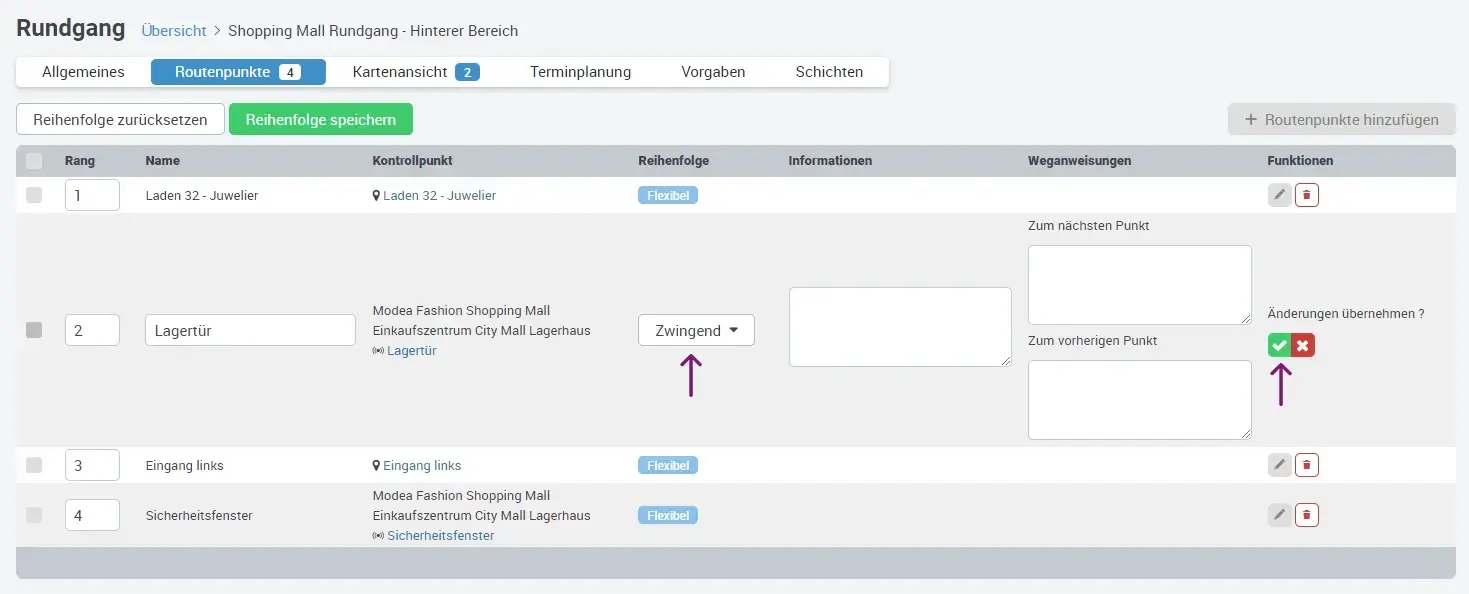Screen dimensions: 1469x594
Task: Confirm changes with the green checkmark
Action: pos(1279,344)
